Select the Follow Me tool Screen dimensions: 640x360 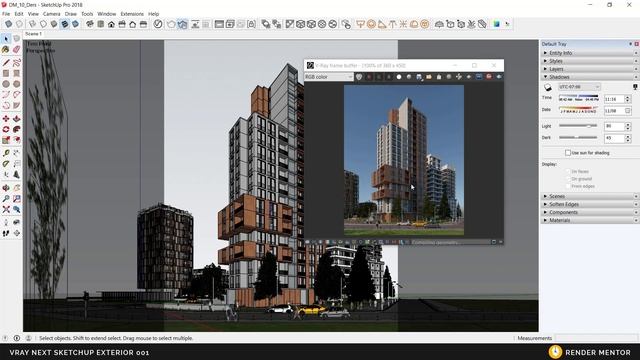16,129
